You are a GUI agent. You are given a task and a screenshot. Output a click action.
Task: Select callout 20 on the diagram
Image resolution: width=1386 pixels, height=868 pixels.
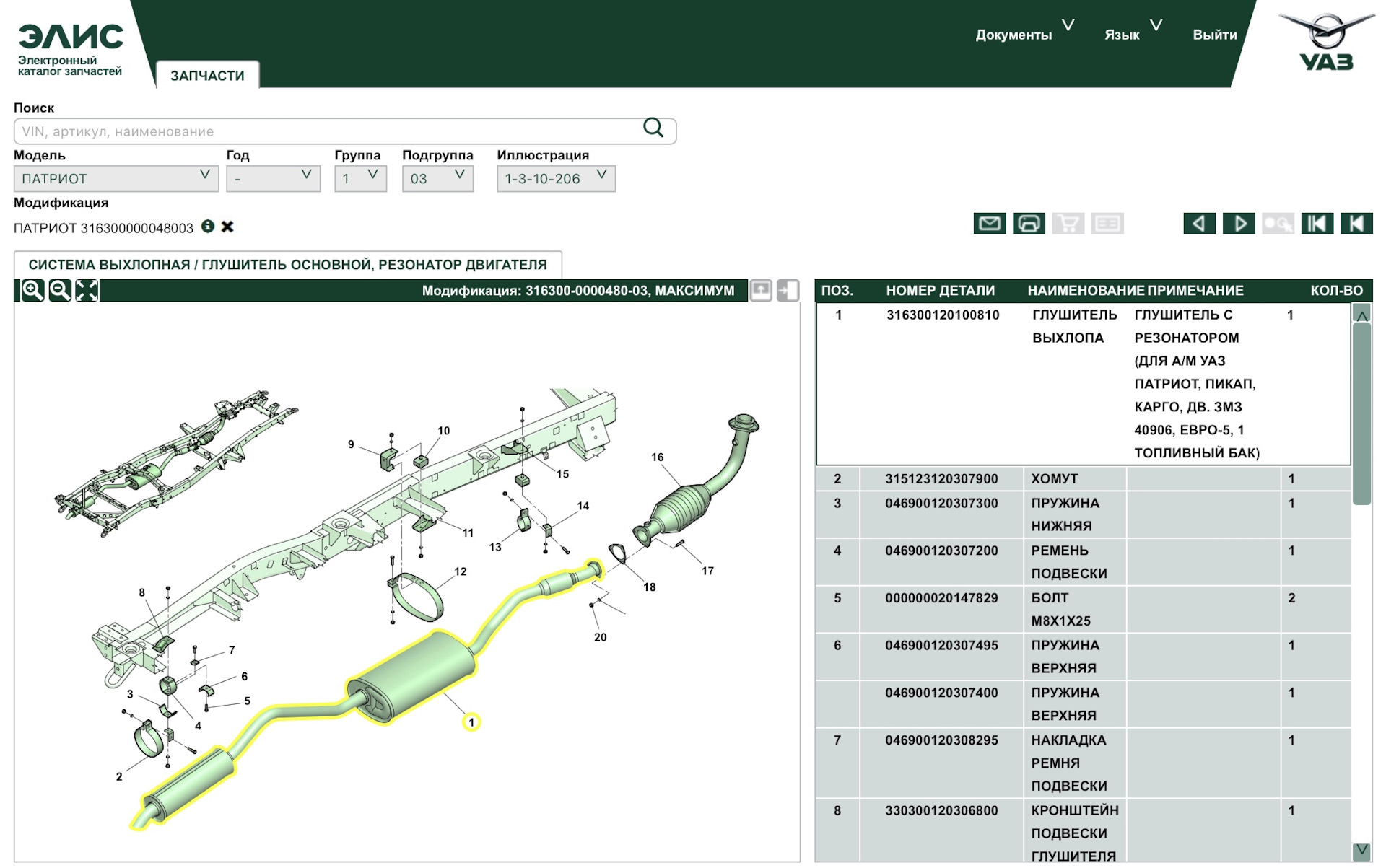600,637
